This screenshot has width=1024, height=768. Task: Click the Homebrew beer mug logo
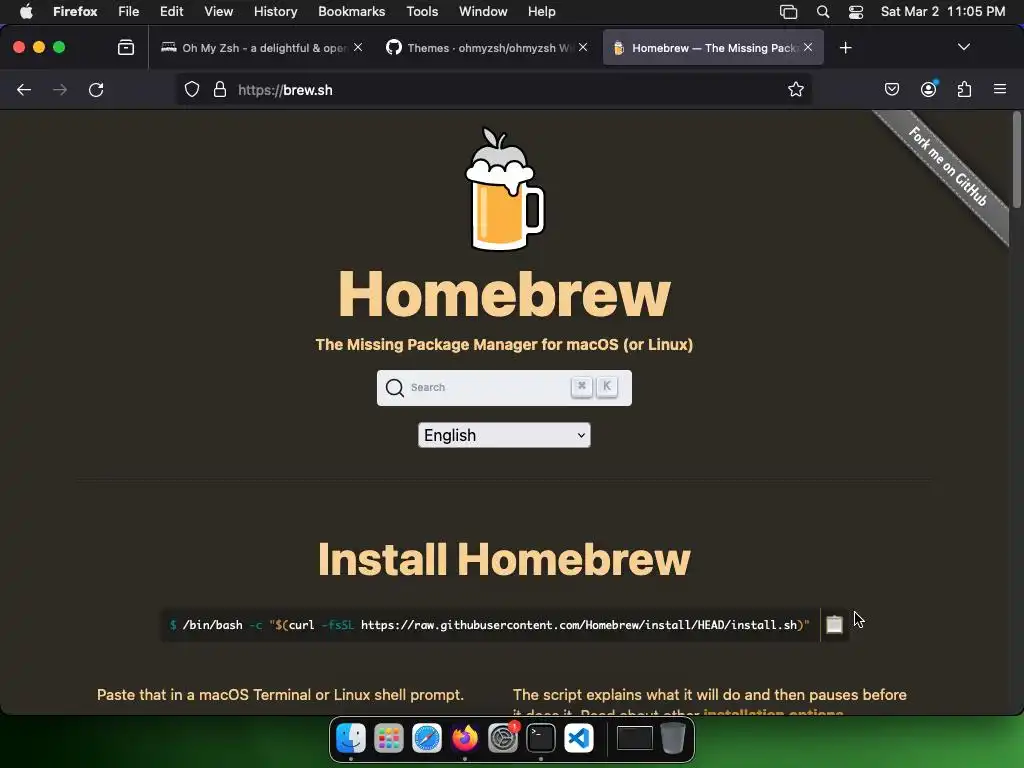504,189
